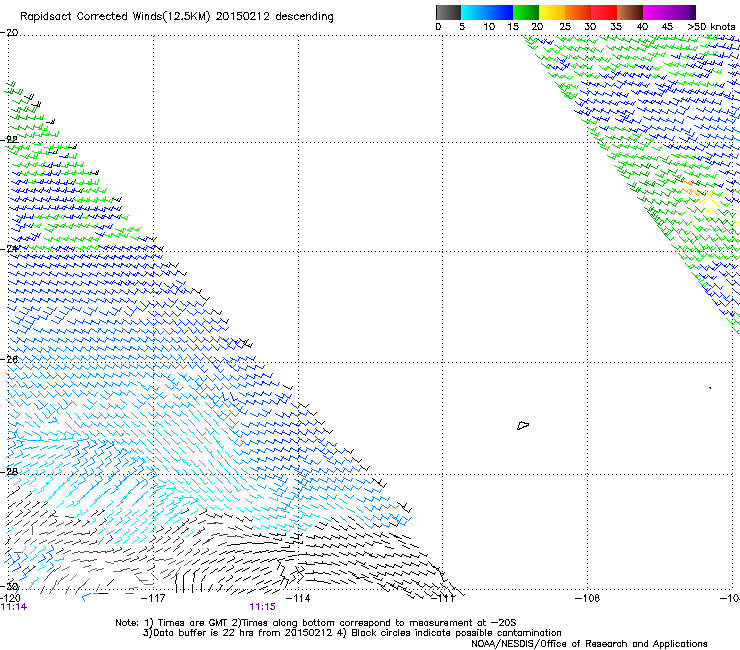Click the gray 0-5 knots color band
The width and height of the screenshot is (740, 650).
448,12
